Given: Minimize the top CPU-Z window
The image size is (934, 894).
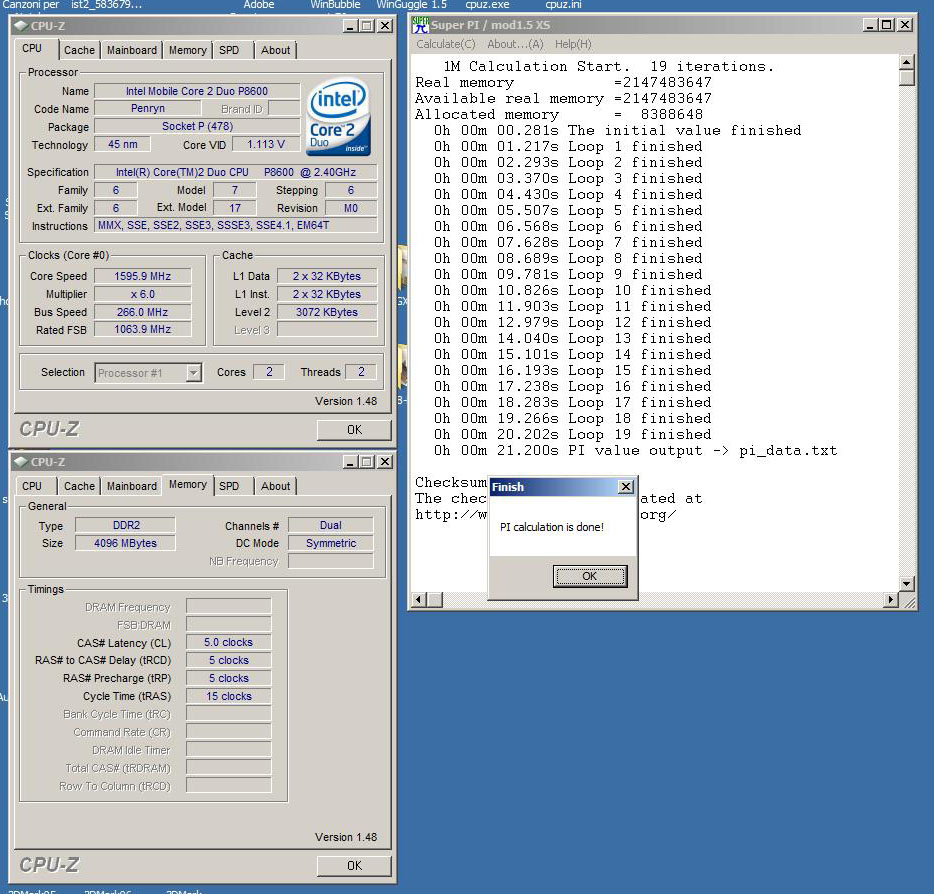Looking at the screenshot, I should pos(349,26).
